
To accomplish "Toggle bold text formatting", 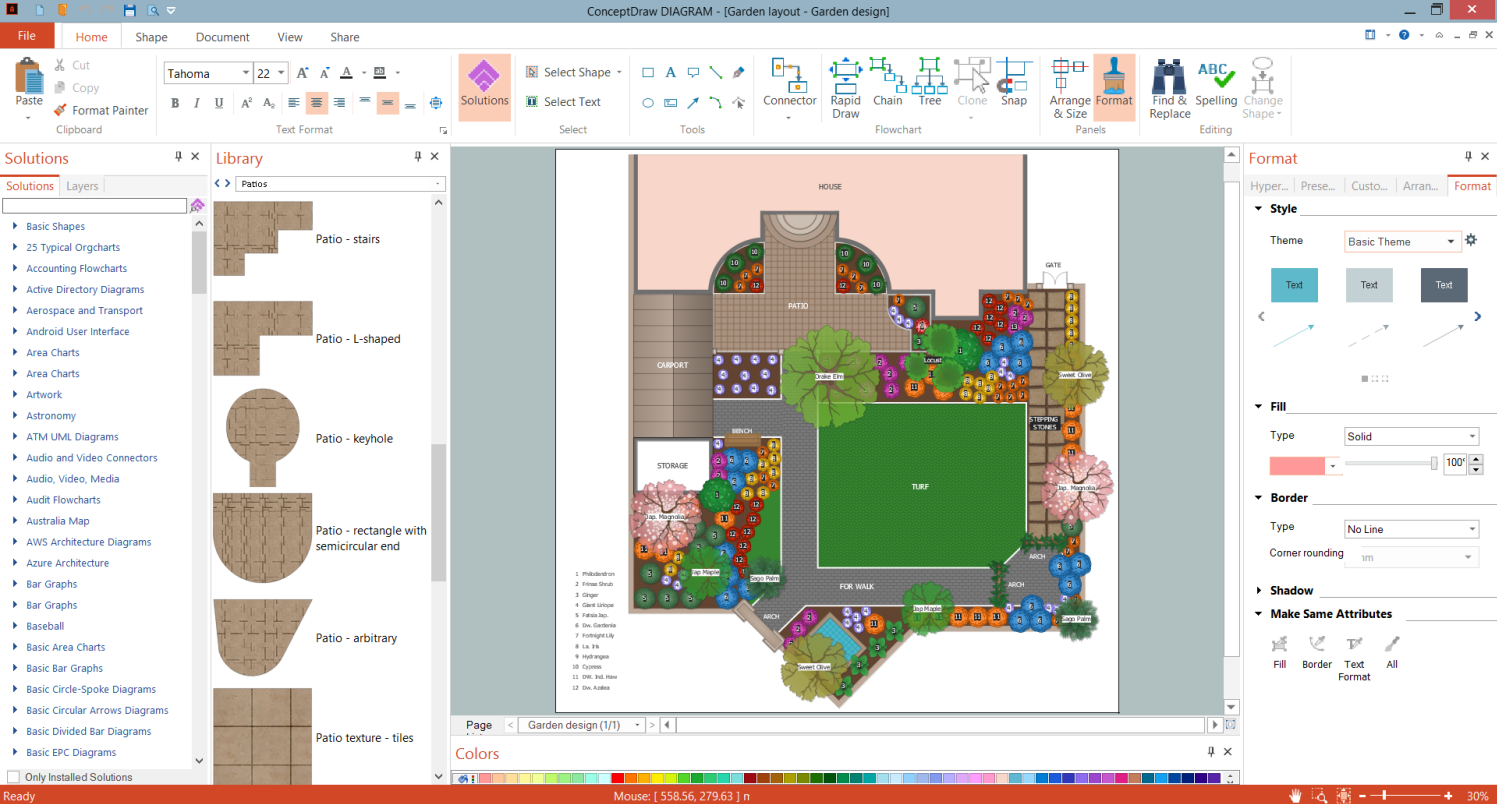I will point(175,102).
